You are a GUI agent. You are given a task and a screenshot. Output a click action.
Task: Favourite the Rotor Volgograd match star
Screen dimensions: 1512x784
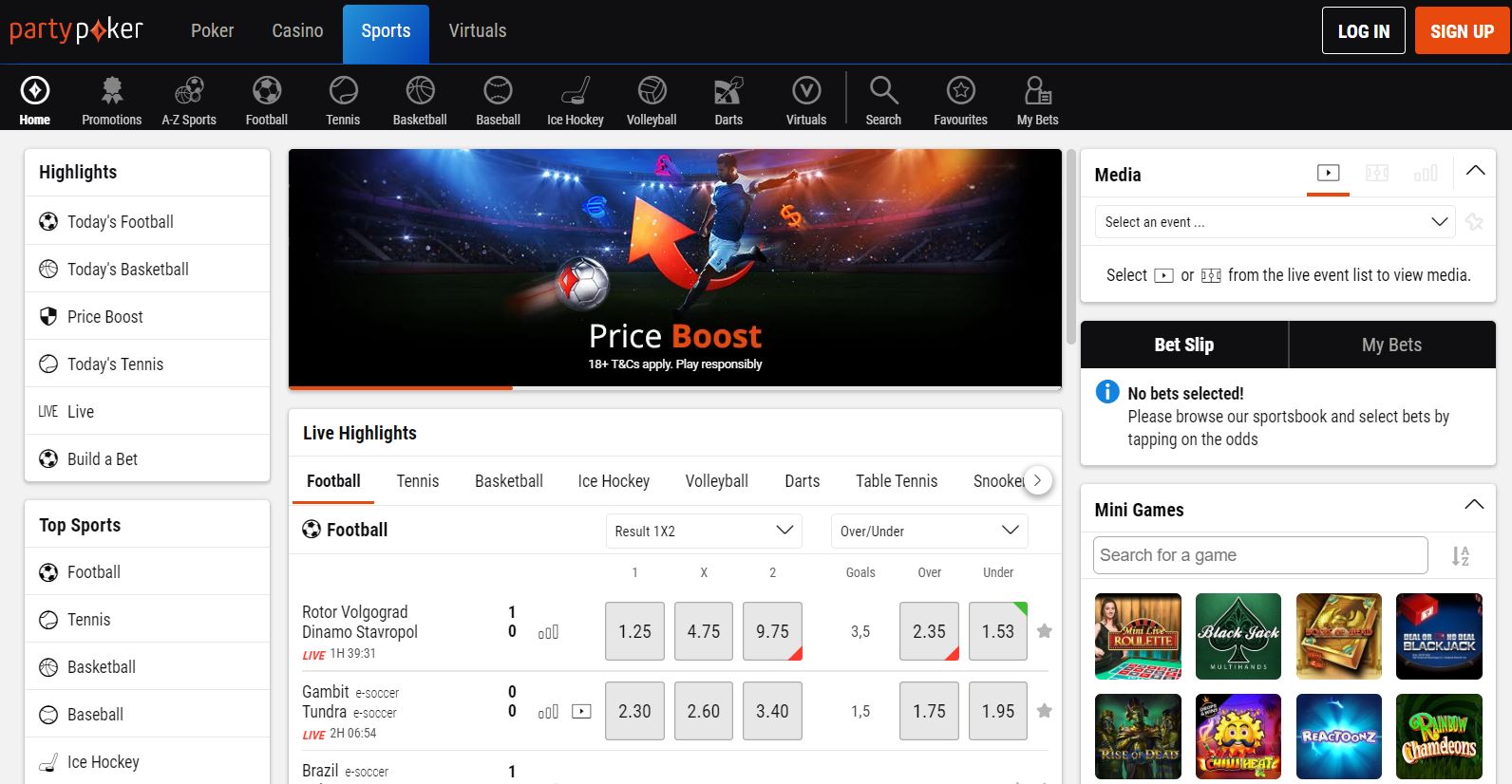pos(1045,631)
